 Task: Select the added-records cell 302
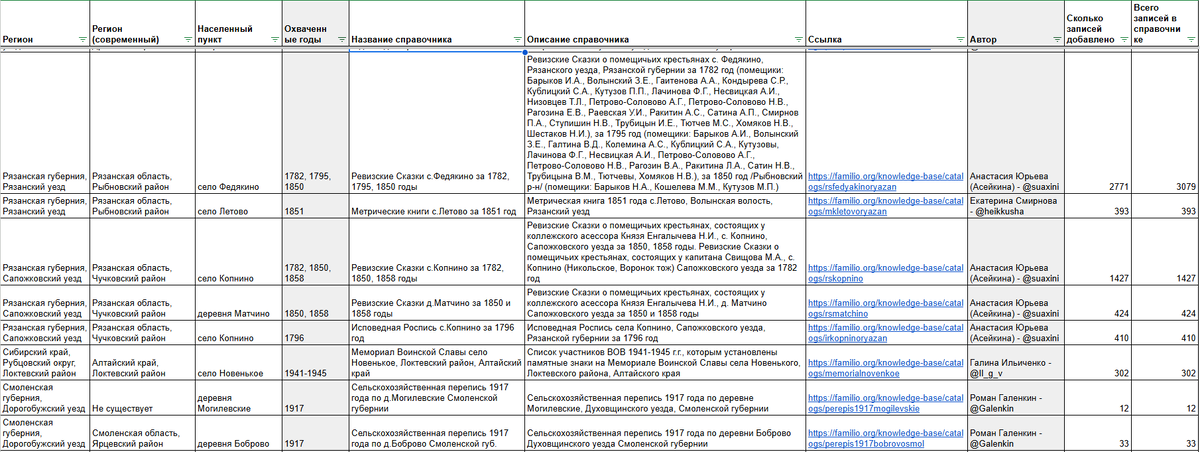coord(1096,362)
